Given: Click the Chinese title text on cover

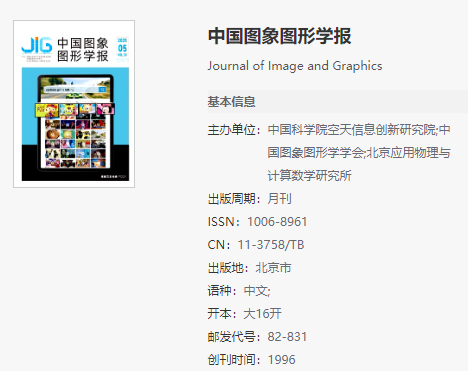Looking at the screenshot, I should (83, 49).
